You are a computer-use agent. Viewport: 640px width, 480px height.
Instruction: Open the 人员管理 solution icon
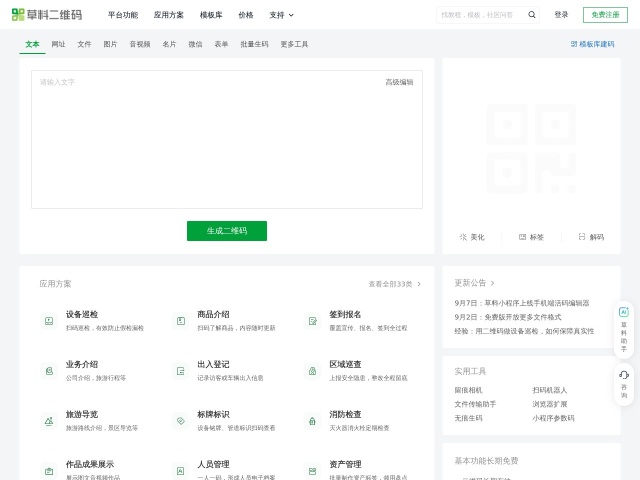pos(181,471)
